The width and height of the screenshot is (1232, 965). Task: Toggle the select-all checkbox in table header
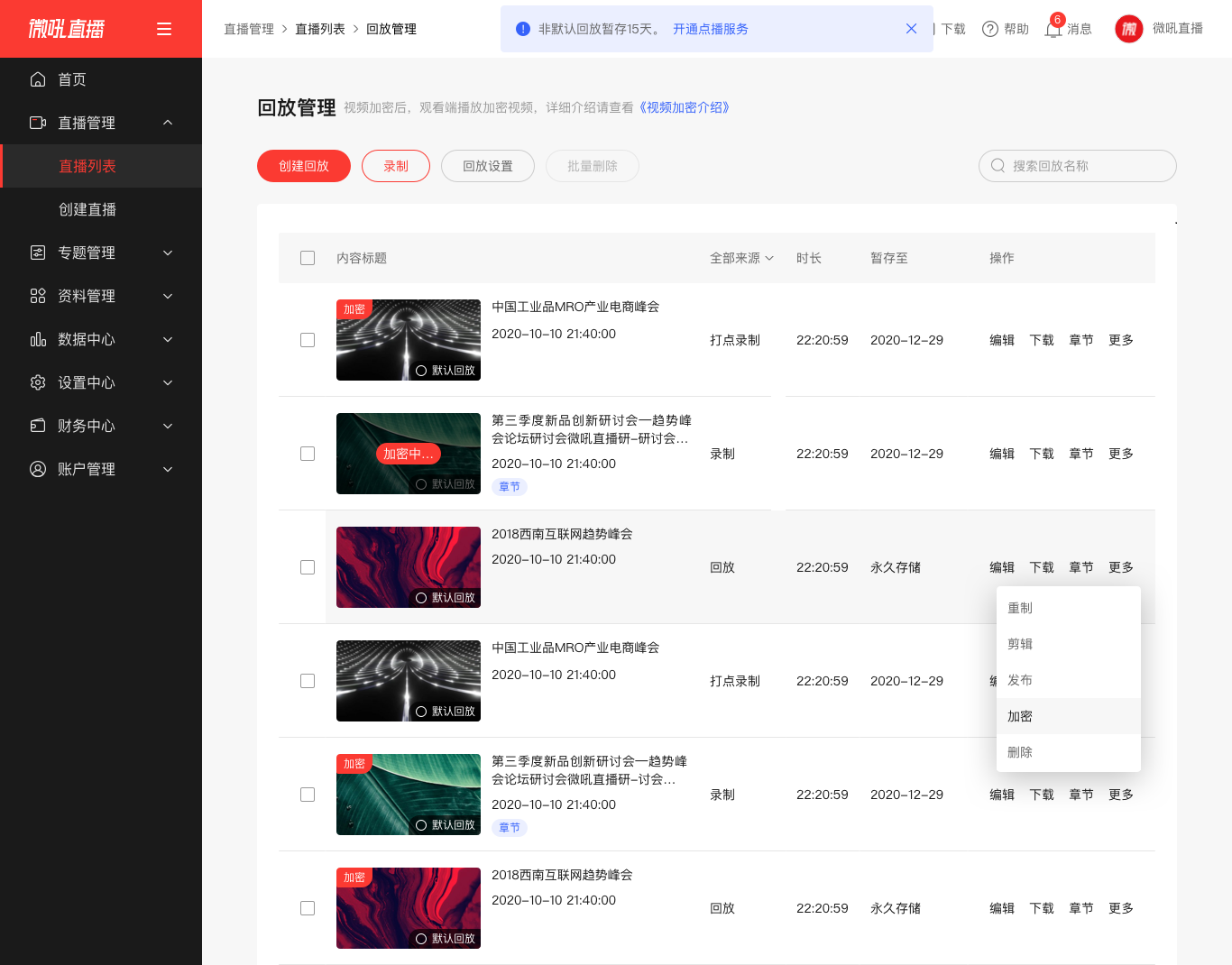point(308,258)
